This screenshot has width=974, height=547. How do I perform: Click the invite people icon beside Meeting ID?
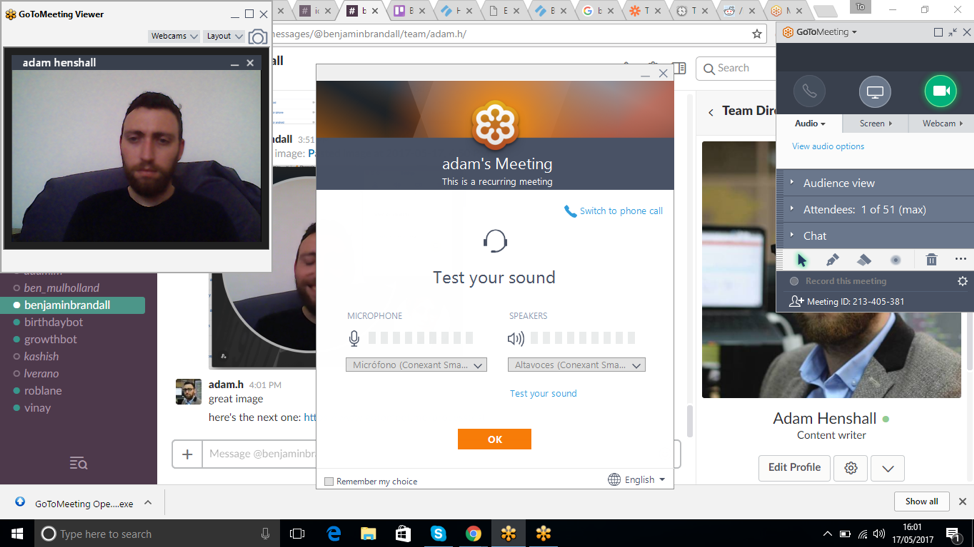click(796, 301)
